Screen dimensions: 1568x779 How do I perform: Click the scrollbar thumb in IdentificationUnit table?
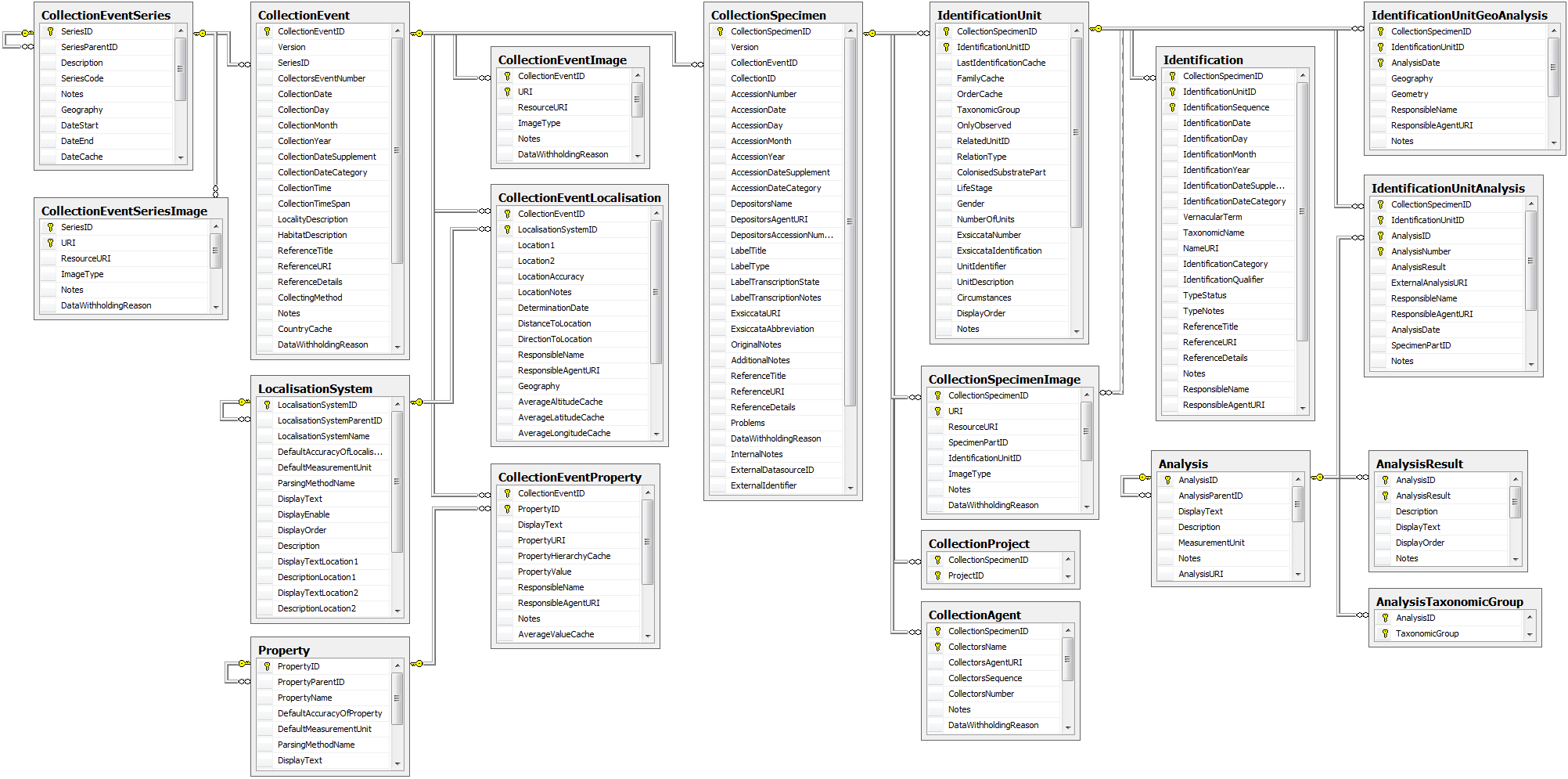pyautogui.click(x=1077, y=132)
